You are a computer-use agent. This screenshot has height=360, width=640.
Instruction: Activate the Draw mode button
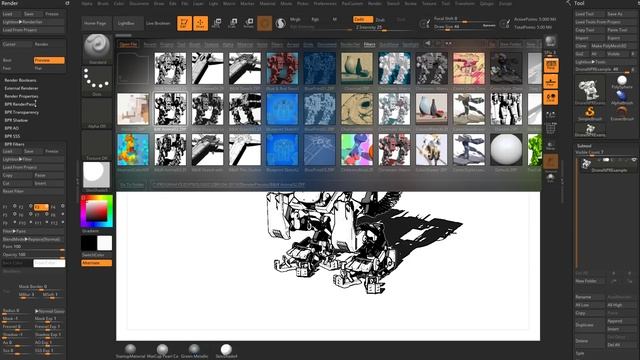click(200, 23)
